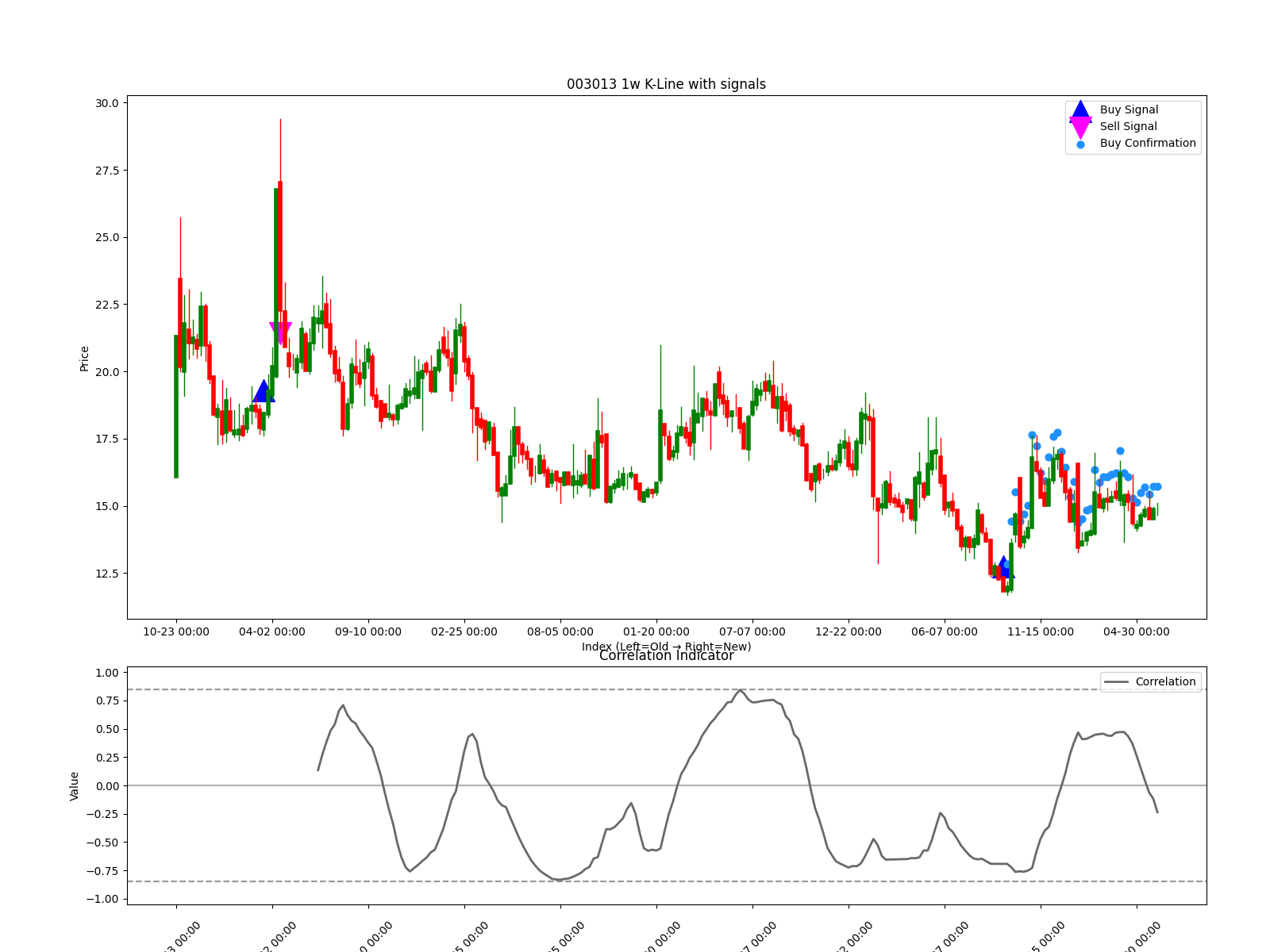Click the Price y-axis label

[84, 359]
